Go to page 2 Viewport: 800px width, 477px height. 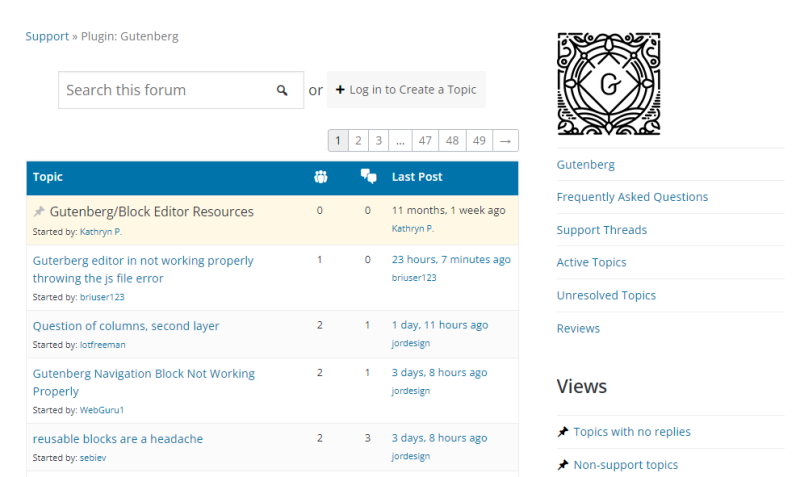(358, 141)
